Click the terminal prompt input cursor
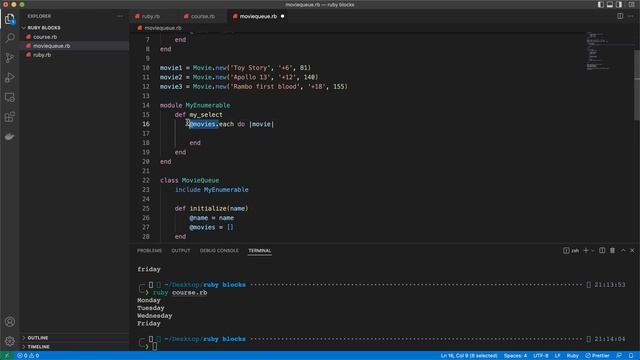The height and width of the screenshot is (360, 640). click(155, 347)
